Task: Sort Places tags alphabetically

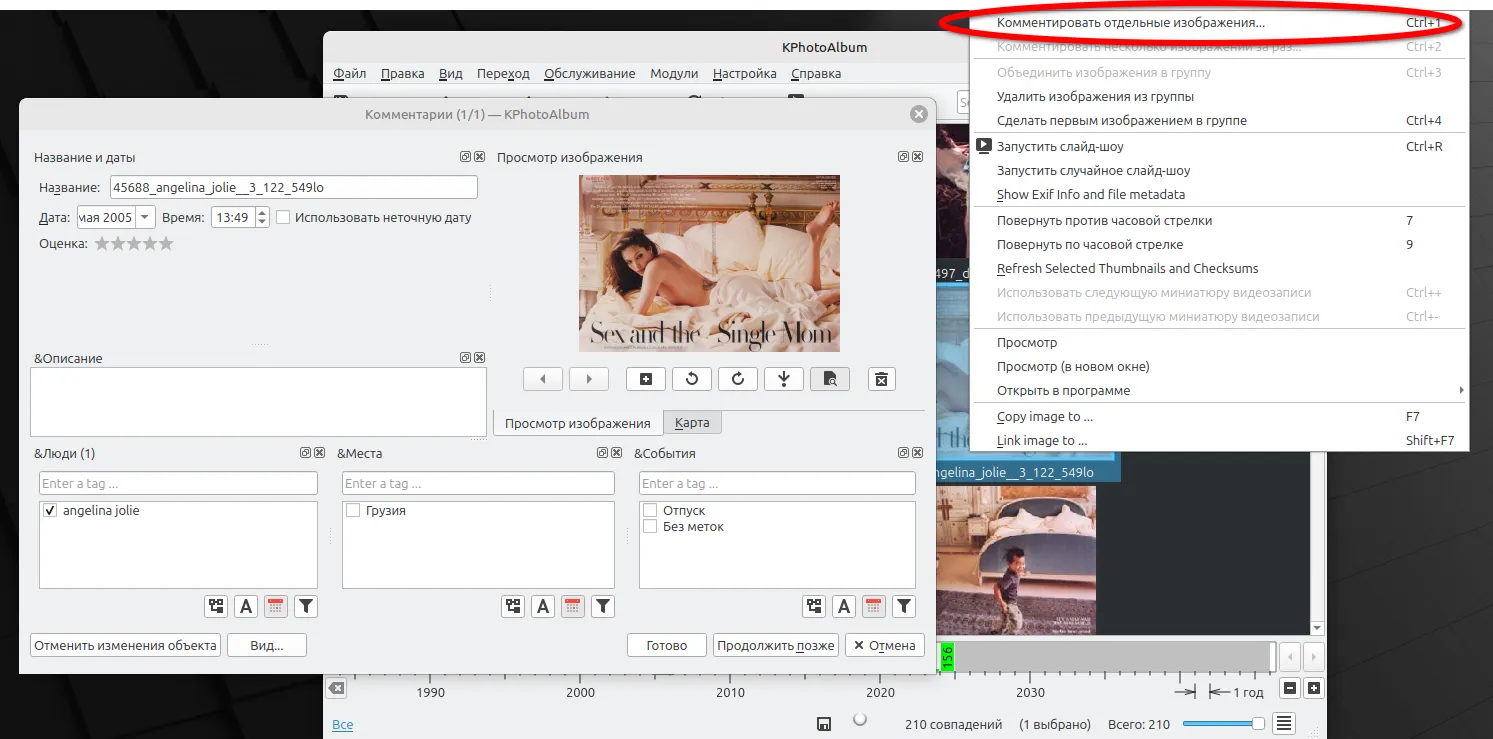Action: click(x=543, y=606)
